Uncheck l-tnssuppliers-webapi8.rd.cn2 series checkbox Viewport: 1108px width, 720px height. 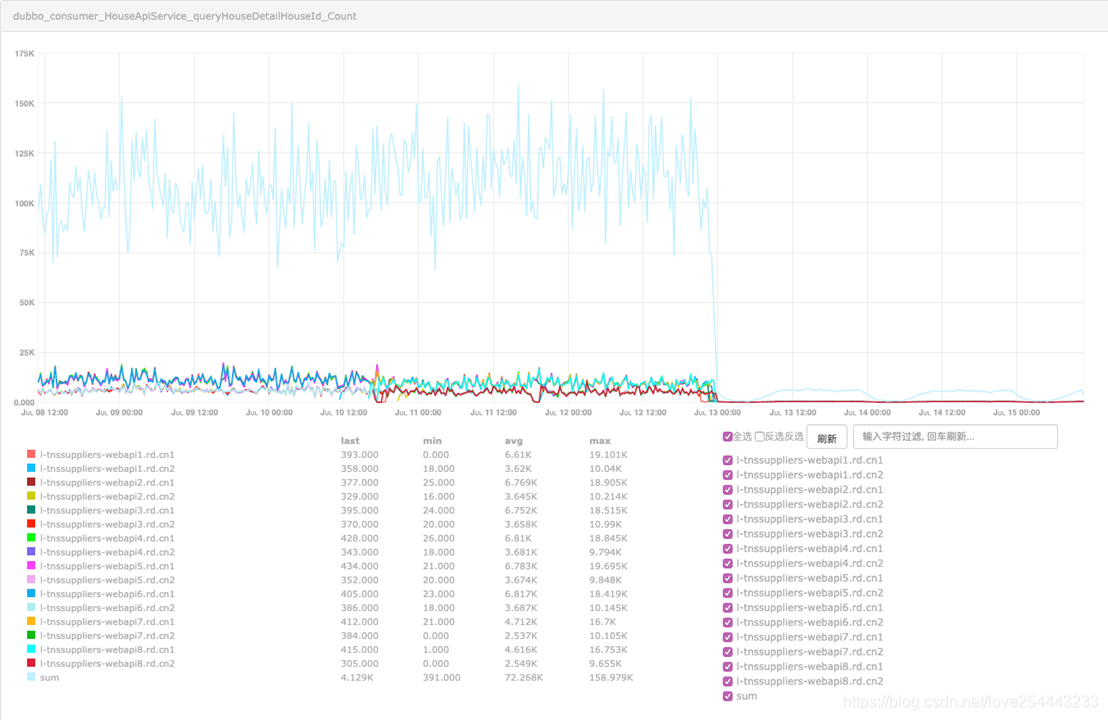click(x=728, y=681)
